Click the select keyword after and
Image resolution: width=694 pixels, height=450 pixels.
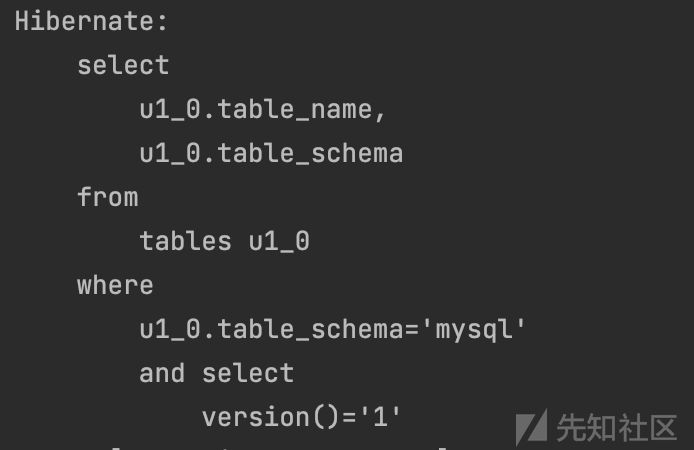click(248, 373)
